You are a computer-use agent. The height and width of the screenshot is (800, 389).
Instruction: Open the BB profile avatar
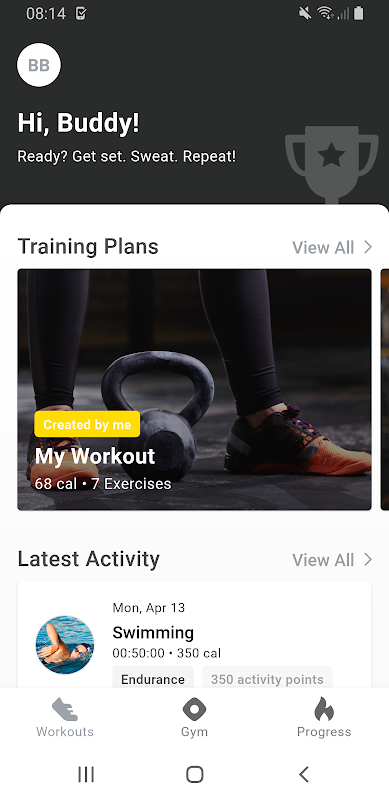pos(39,65)
